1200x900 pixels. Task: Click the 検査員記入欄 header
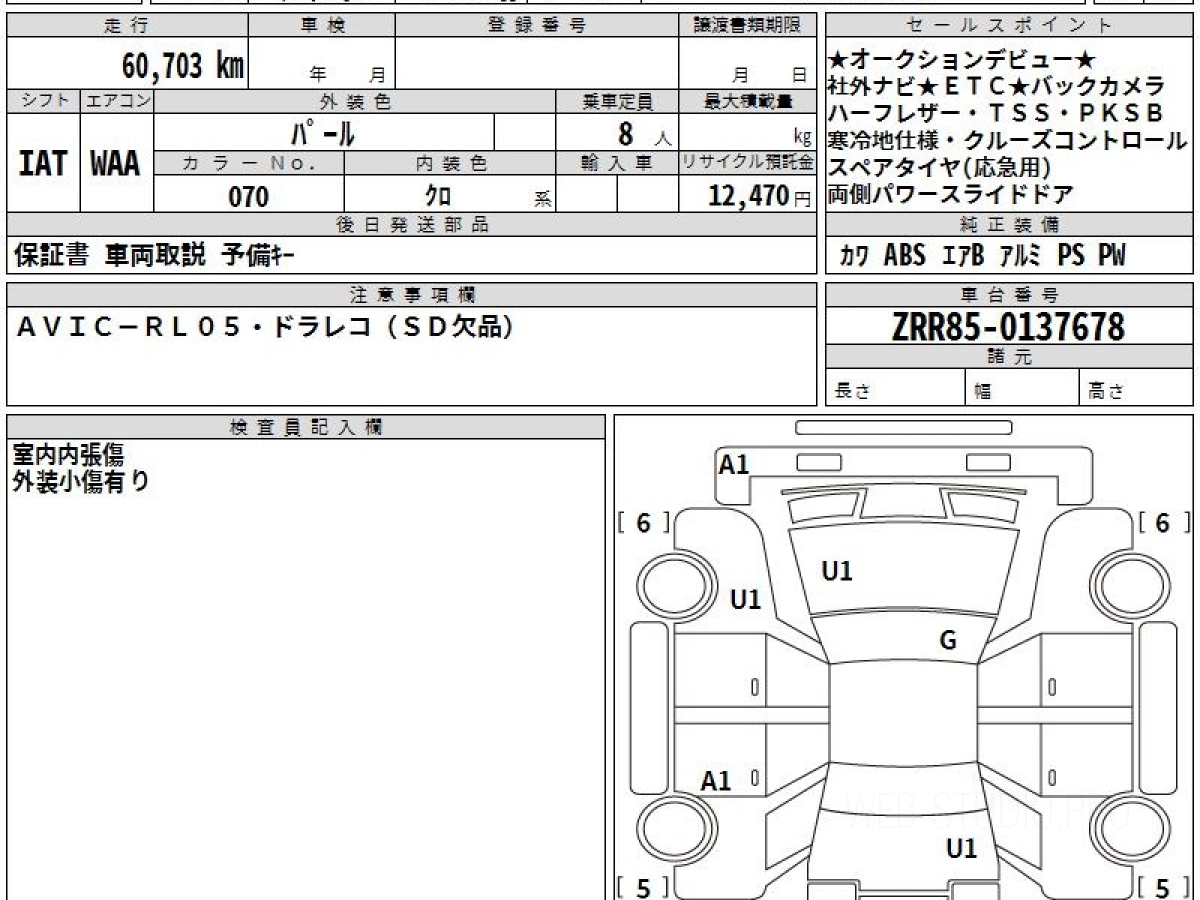pyautogui.click(x=306, y=427)
